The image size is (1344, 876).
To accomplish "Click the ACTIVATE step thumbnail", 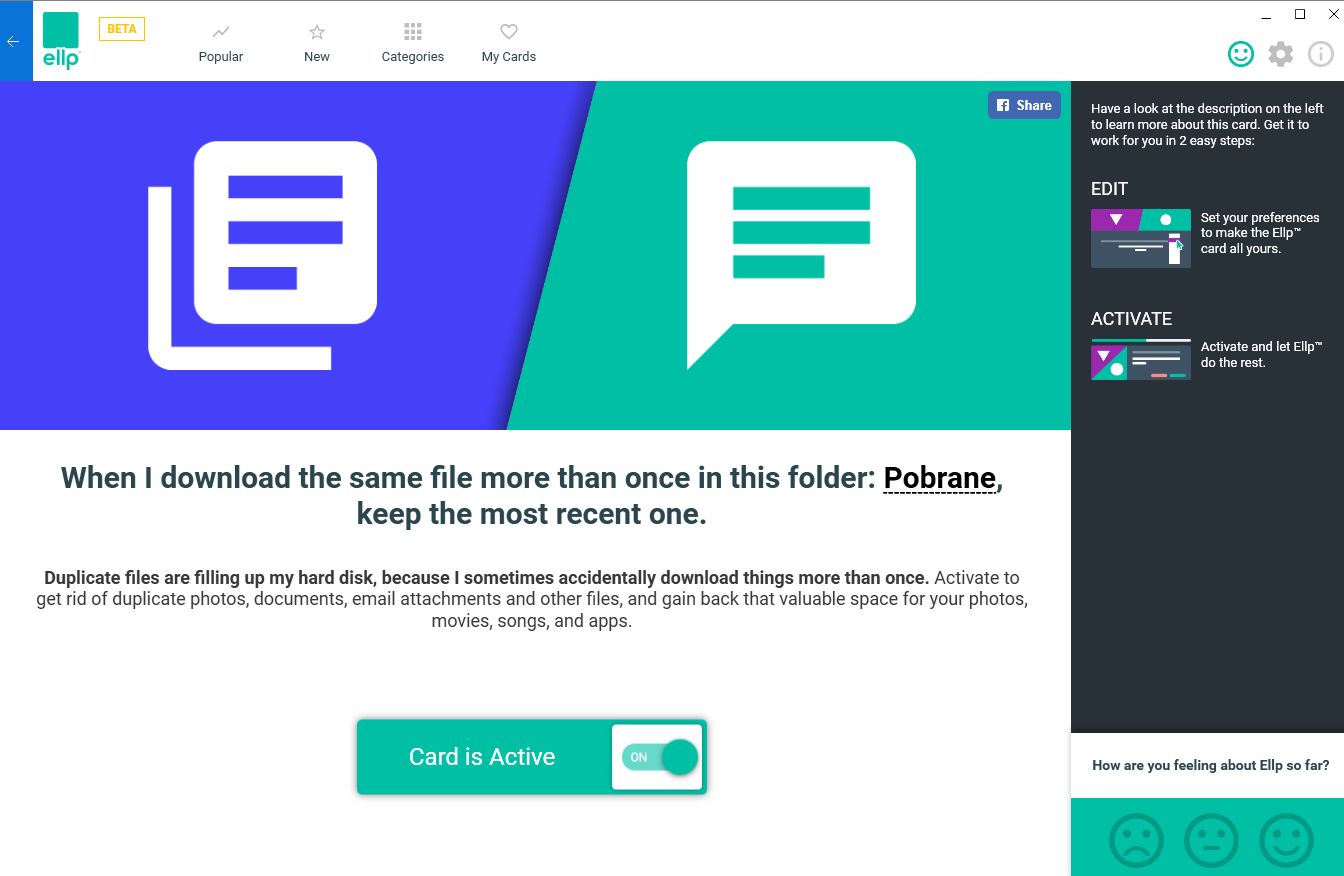I will click(1141, 359).
